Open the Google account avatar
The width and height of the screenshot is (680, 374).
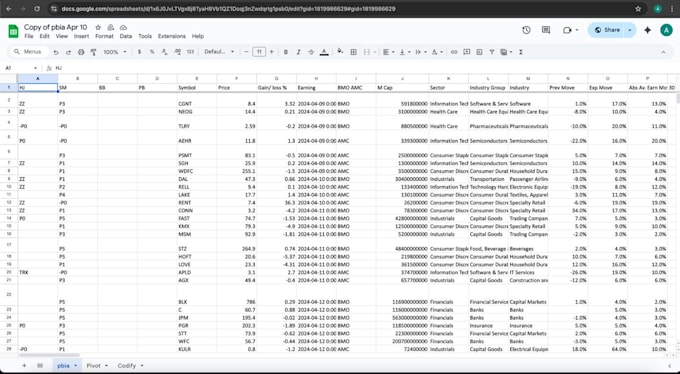666,30
